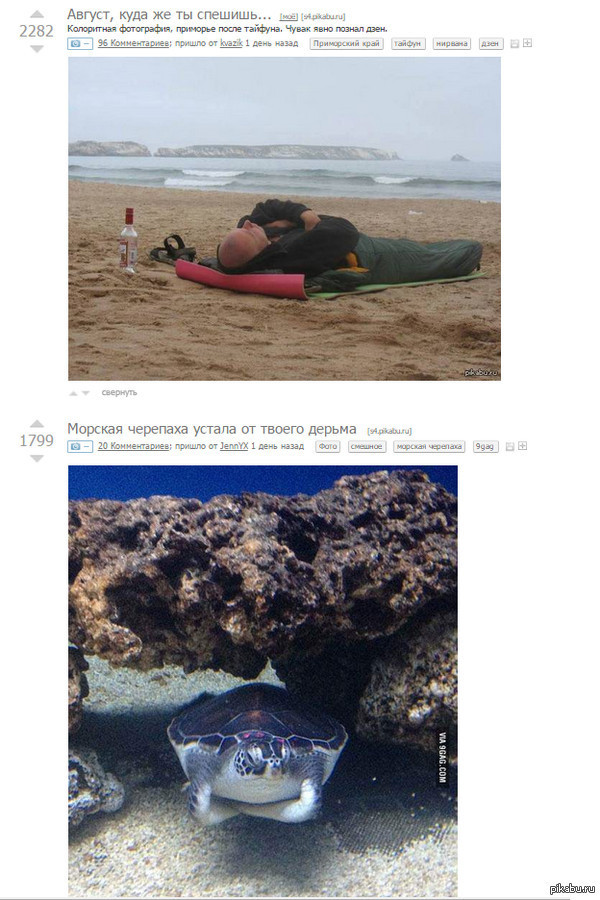
Task: Open the морская черепаха tag
Action: point(429,447)
